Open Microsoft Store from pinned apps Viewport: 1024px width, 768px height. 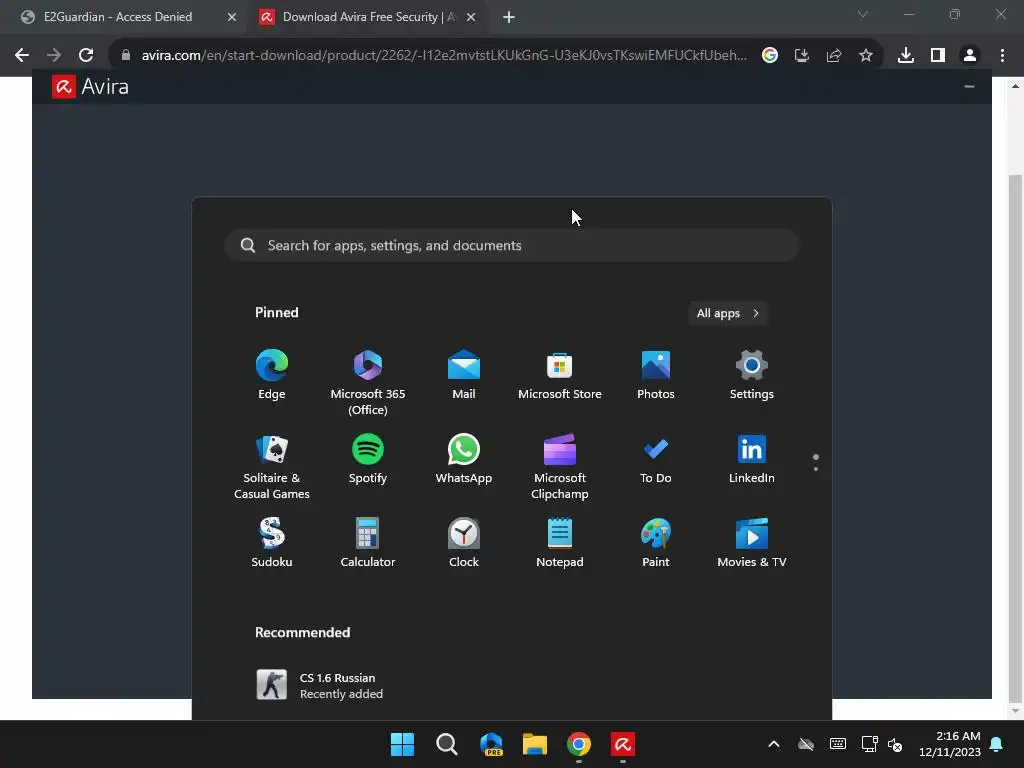click(560, 375)
